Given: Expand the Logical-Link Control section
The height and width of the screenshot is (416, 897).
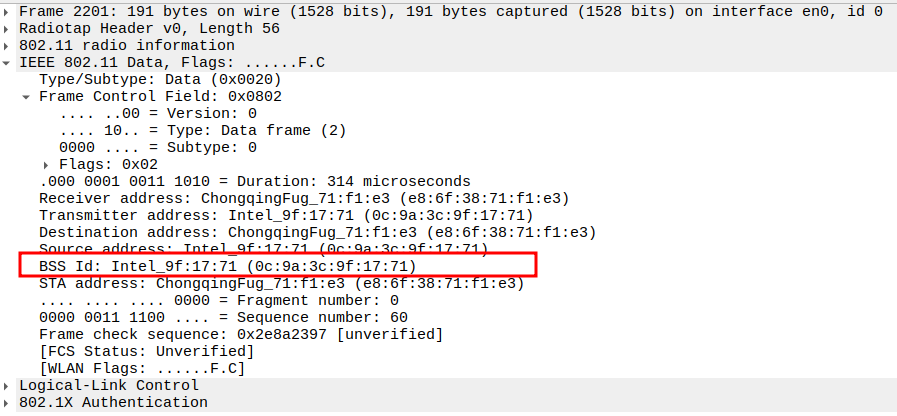Looking at the screenshot, I should tap(9, 385).
